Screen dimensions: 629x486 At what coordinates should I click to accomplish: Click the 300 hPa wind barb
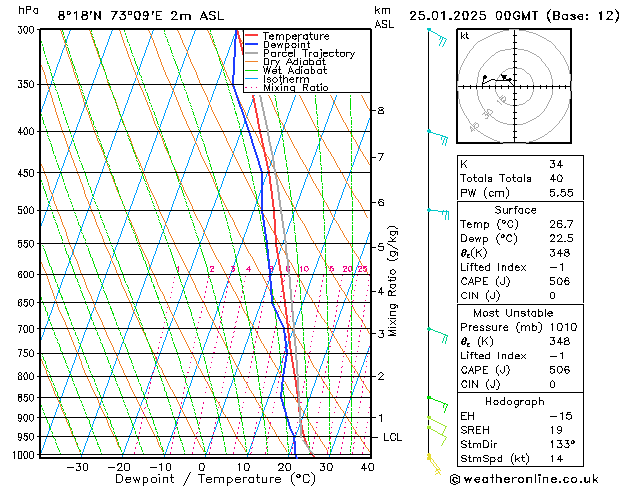(x=438, y=36)
